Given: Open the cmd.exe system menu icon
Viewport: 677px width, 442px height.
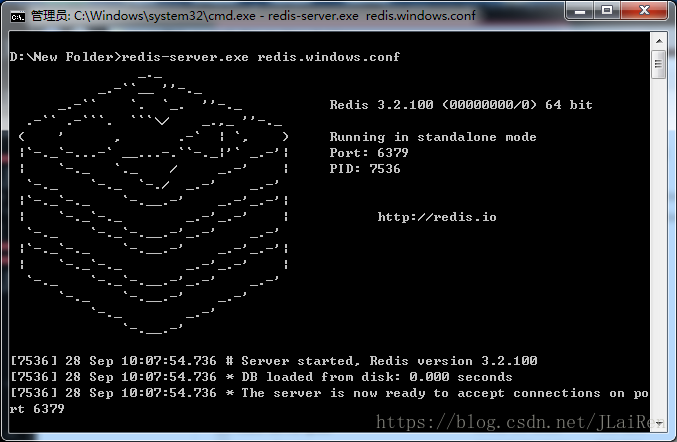Looking at the screenshot, I should pos(18,16).
